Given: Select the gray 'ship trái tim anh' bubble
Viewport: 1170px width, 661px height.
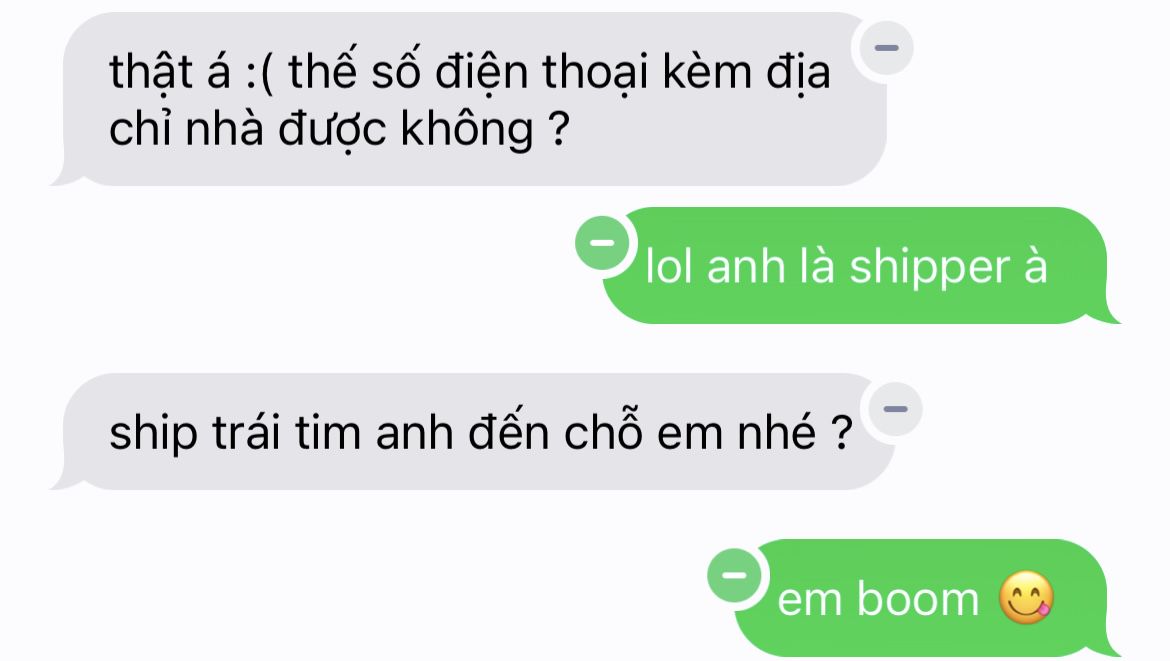Looking at the screenshot, I should pos(472,431).
